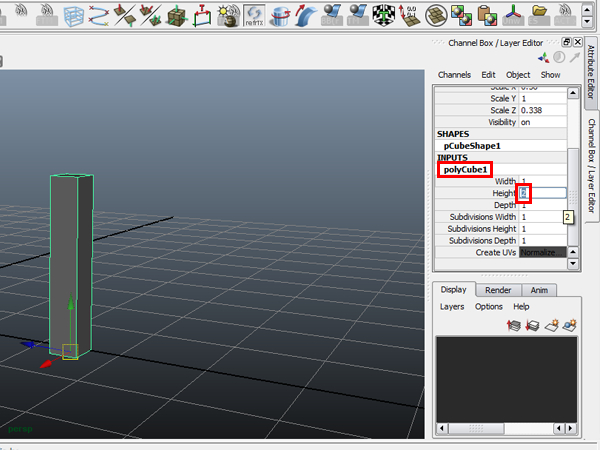600x450 pixels.
Task: Click the Channel Box scroll down arrow
Action: [x=573, y=264]
